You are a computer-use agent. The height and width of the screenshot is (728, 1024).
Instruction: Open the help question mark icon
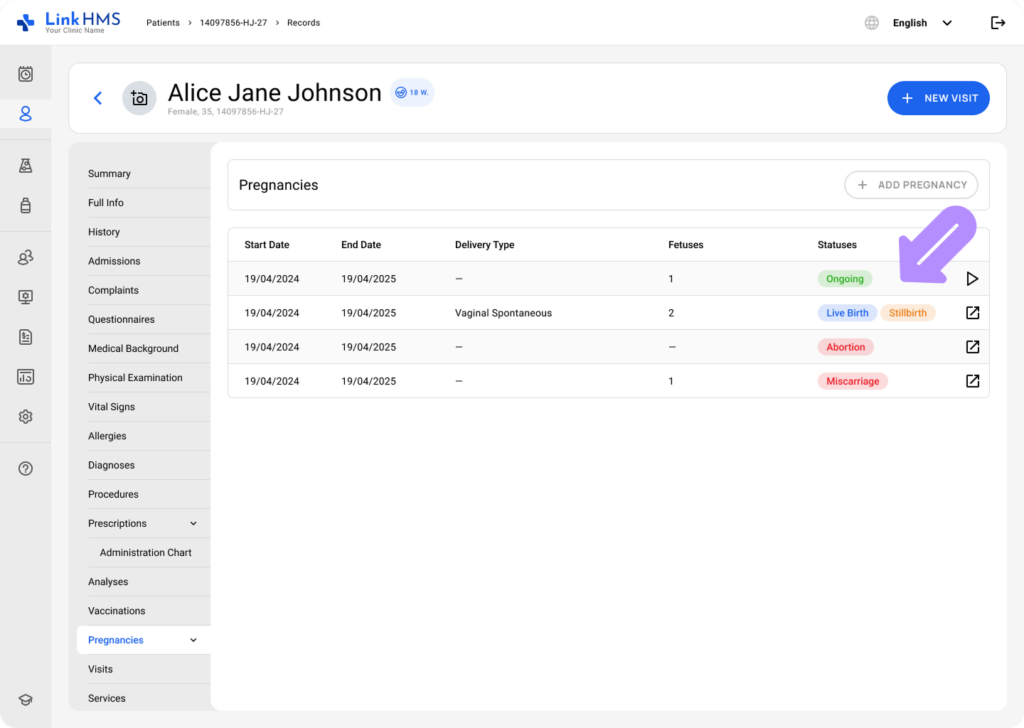pos(25,467)
